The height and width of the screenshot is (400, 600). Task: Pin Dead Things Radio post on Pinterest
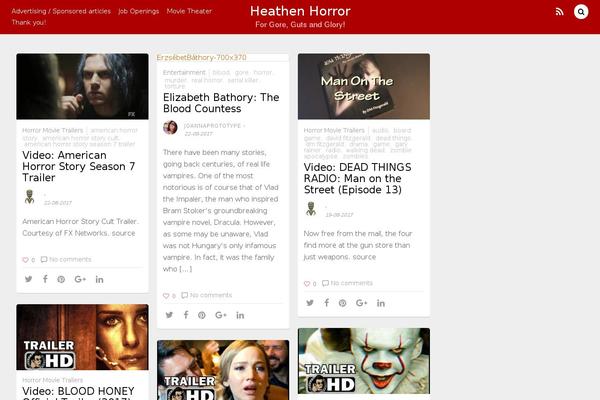point(342,303)
